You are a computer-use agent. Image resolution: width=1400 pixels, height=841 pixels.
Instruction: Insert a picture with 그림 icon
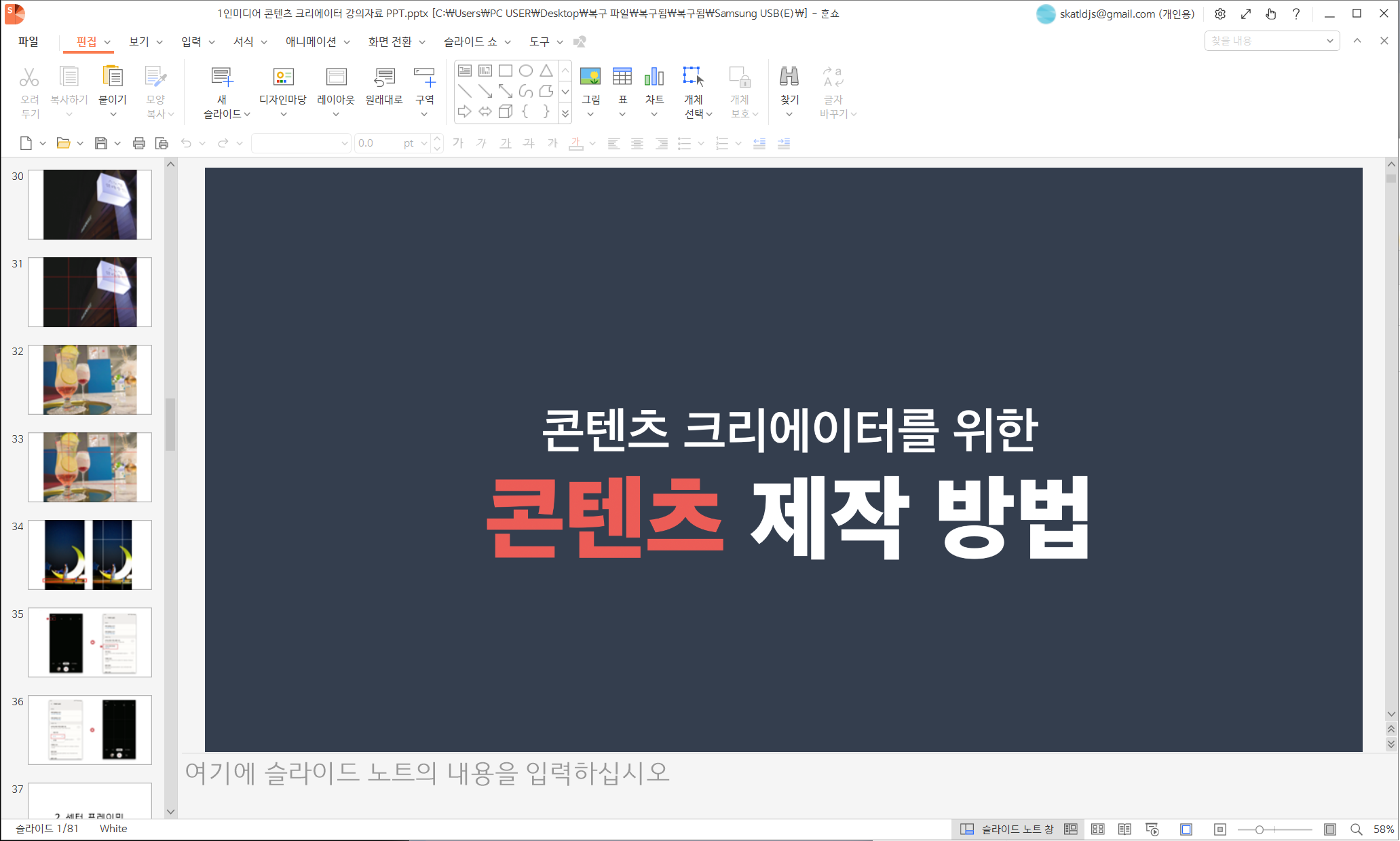coord(590,77)
